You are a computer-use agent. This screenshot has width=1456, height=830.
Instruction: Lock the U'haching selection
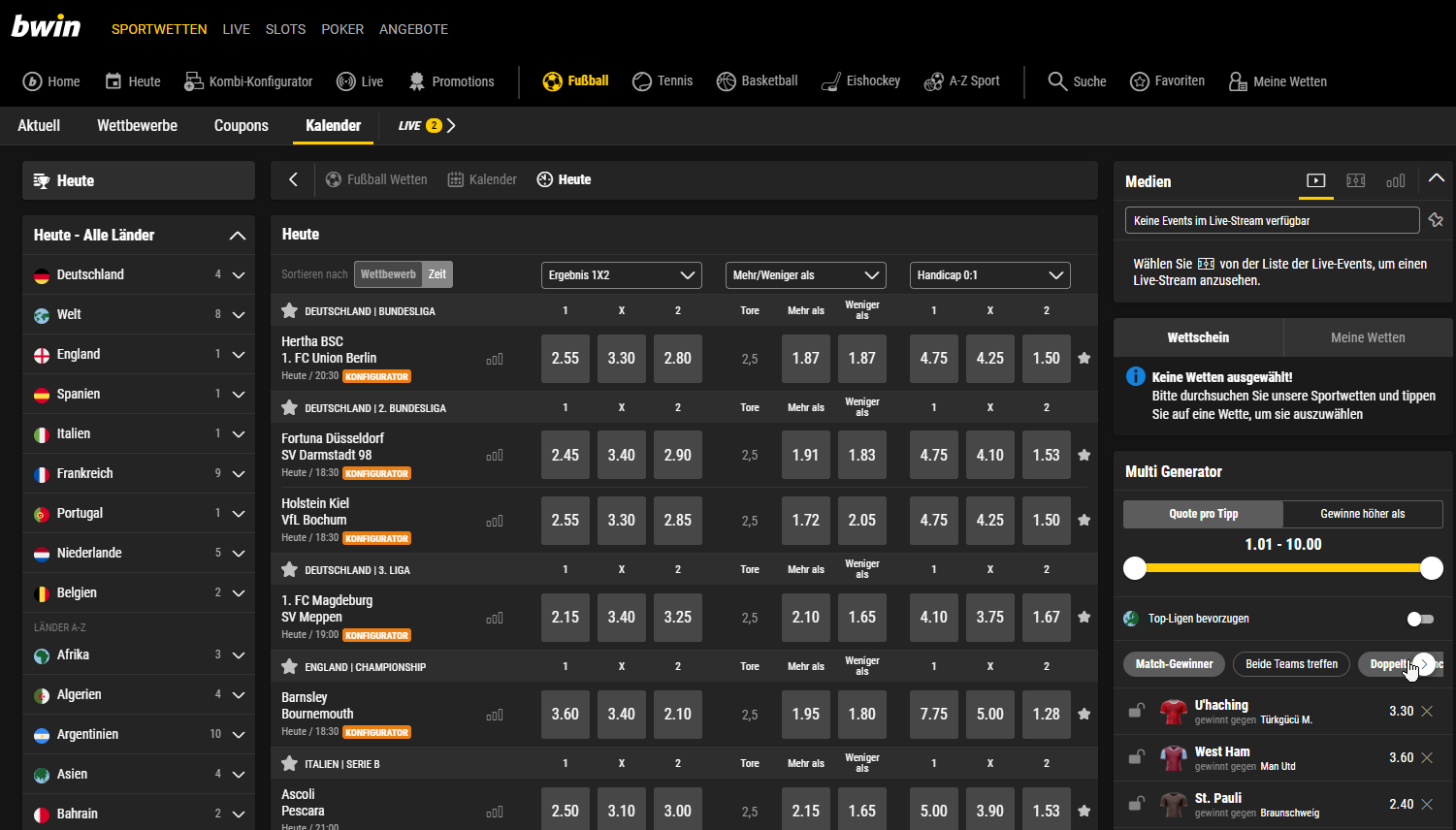click(x=1137, y=712)
